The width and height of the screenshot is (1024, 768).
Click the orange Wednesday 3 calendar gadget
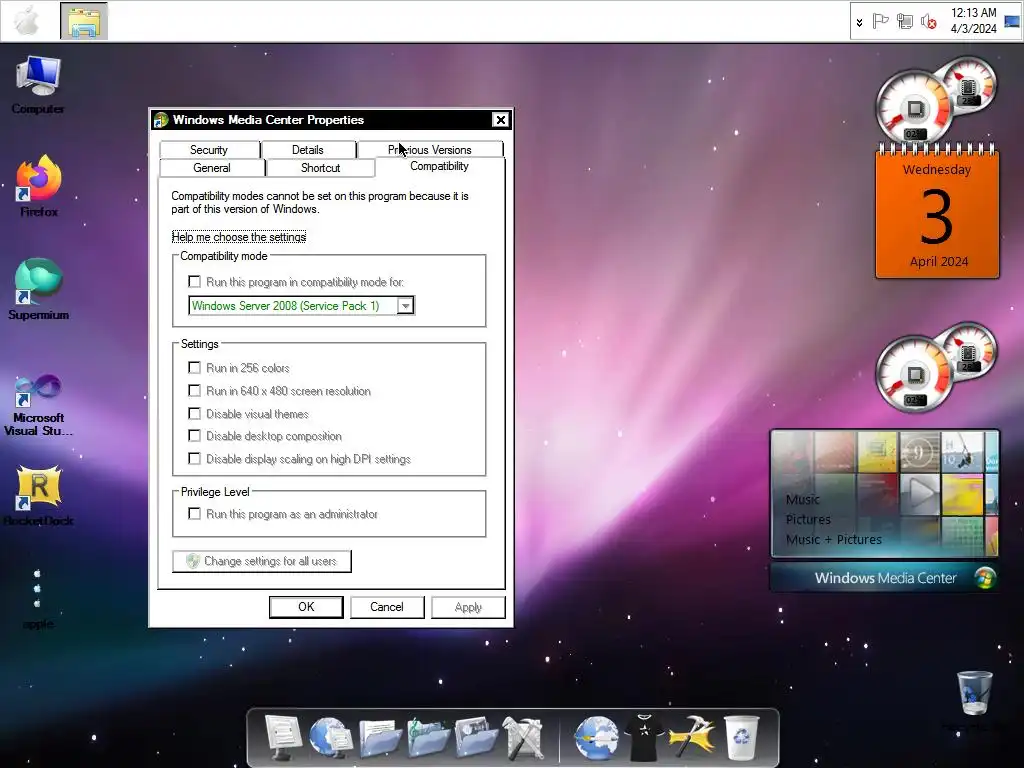tap(937, 212)
